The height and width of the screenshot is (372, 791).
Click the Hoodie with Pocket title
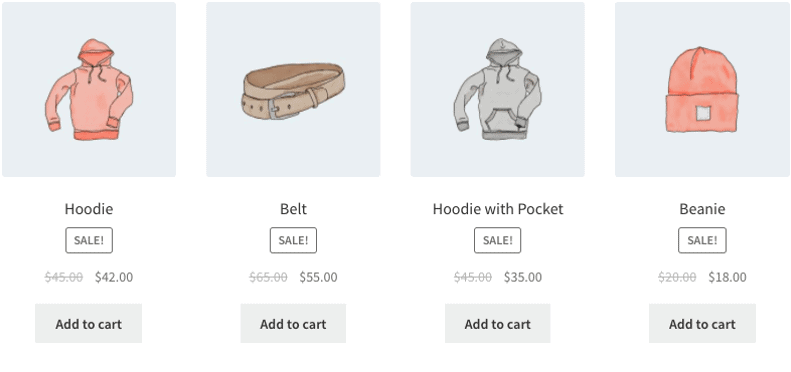coord(498,209)
